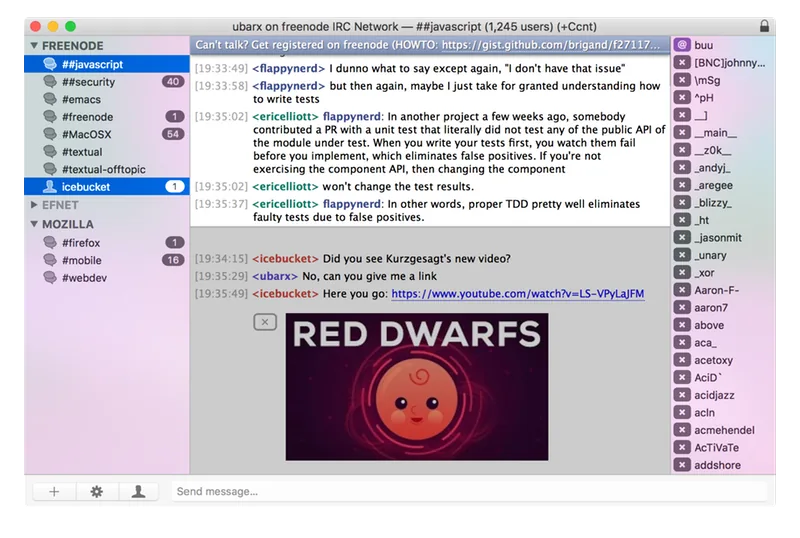Click the mode icon next to _unary
Image resolution: width=800 pixels, height=538 pixels.
click(682, 255)
